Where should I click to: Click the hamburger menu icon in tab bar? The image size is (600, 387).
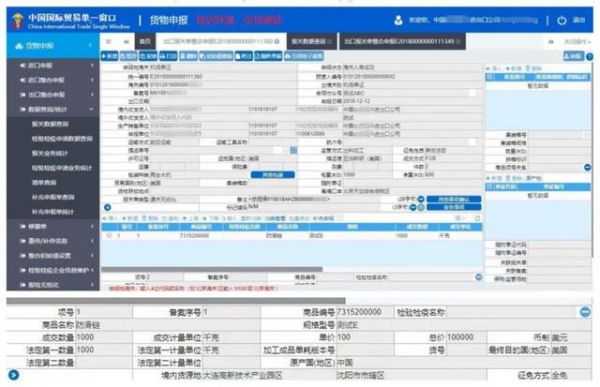[x=109, y=41]
